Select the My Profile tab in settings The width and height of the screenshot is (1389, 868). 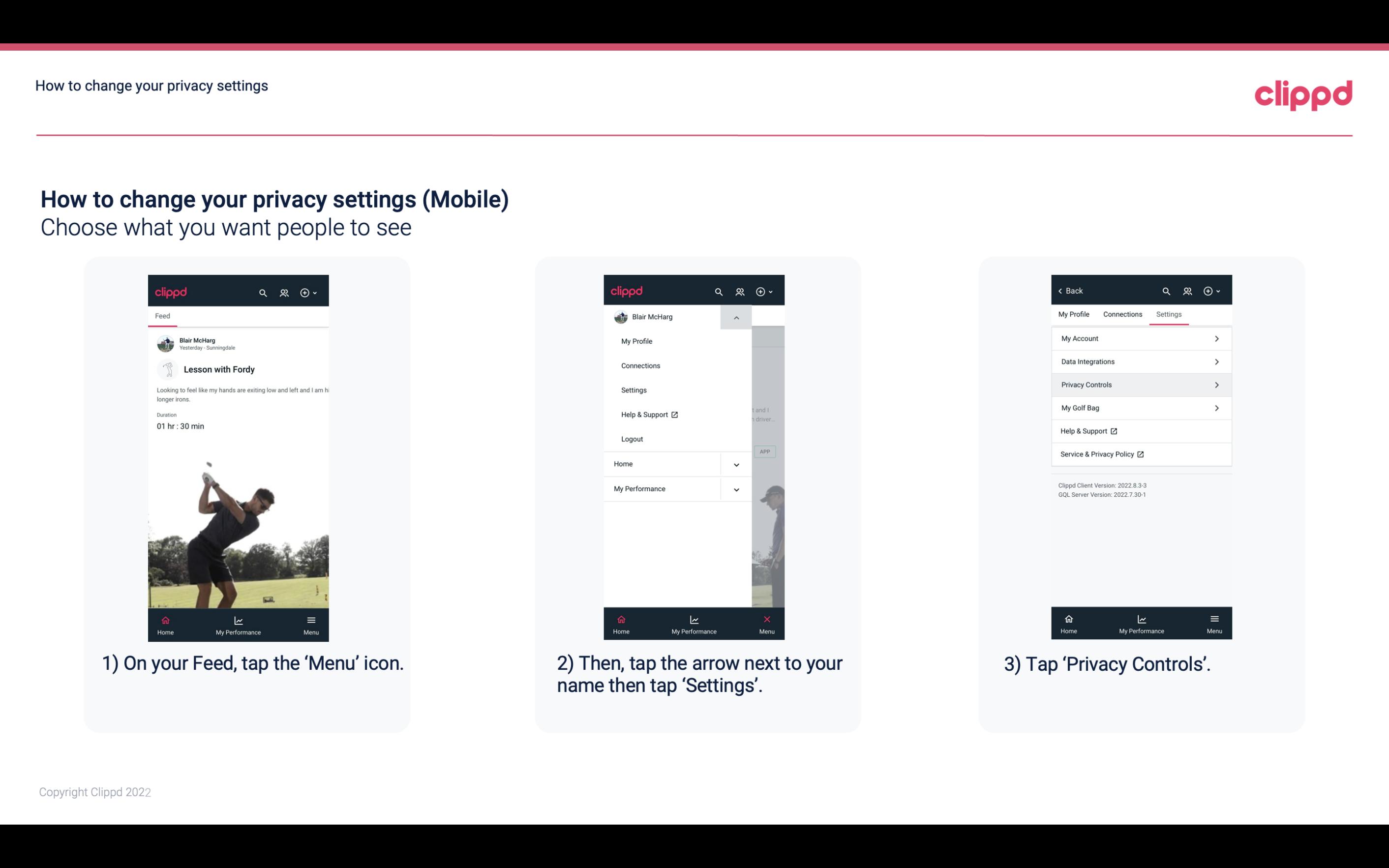1074,314
